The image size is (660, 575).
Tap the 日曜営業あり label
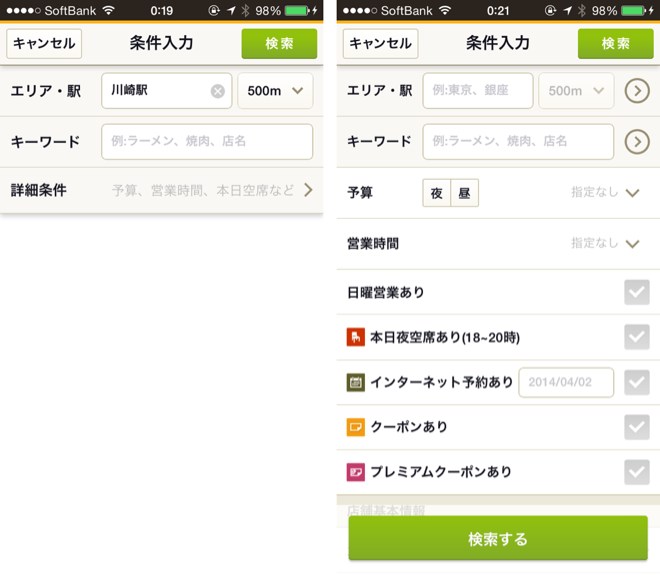(385, 292)
